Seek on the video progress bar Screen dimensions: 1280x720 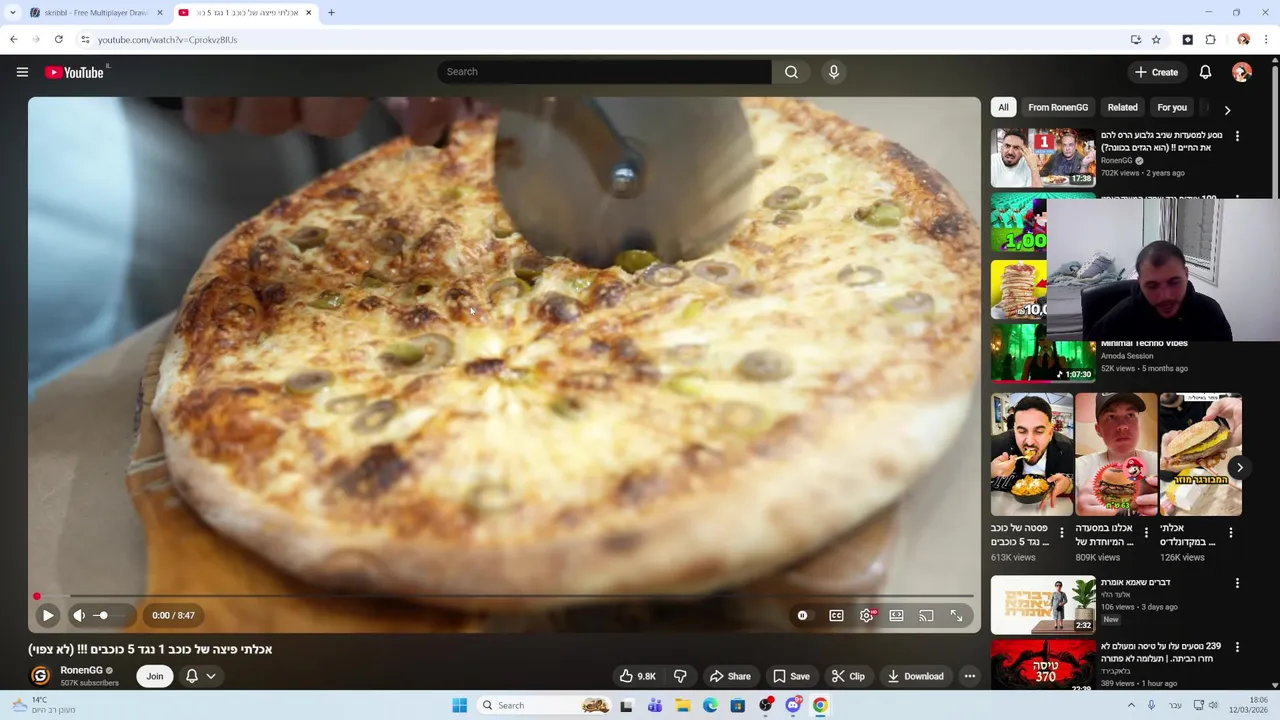tap(504, 597)
